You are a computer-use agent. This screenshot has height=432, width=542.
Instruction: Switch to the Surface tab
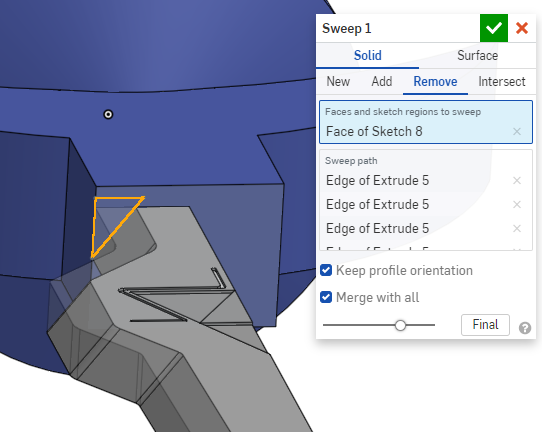point(477,55)
